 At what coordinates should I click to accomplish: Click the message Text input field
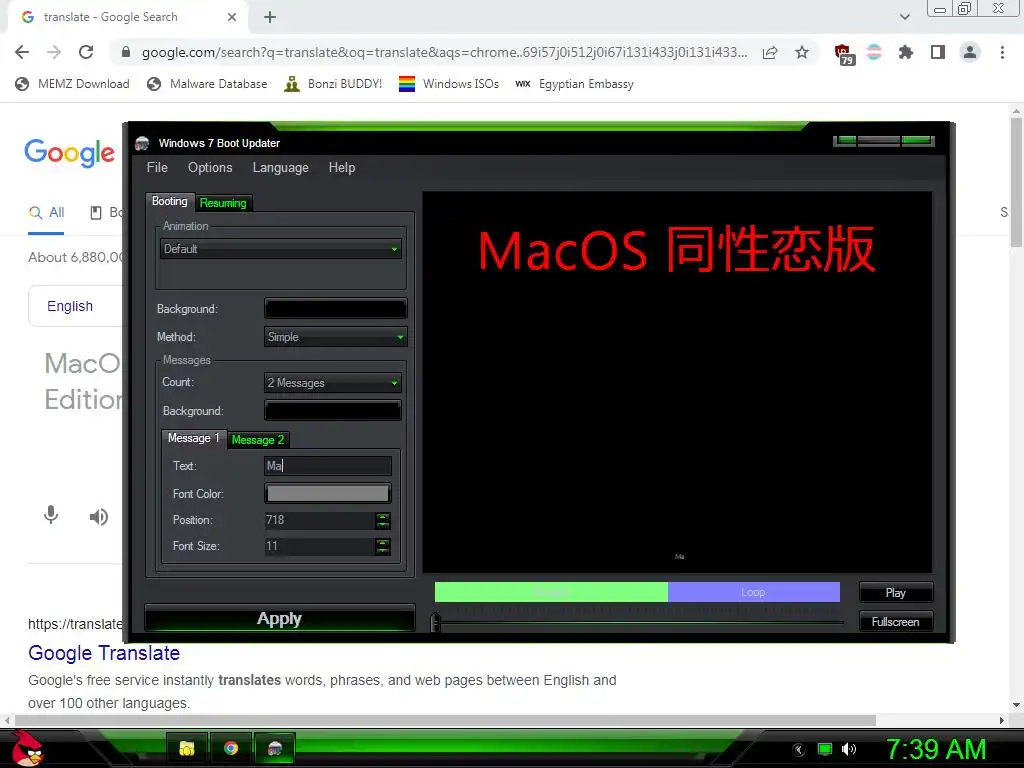click(328, 466)
